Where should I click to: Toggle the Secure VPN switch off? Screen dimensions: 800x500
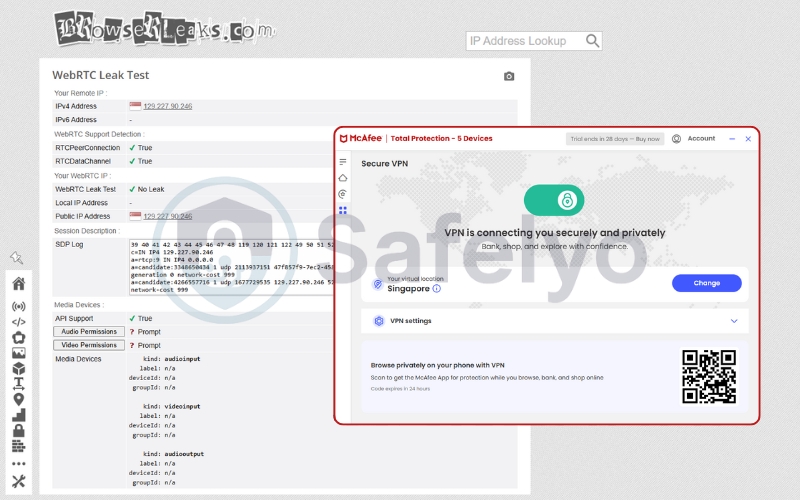554,200
